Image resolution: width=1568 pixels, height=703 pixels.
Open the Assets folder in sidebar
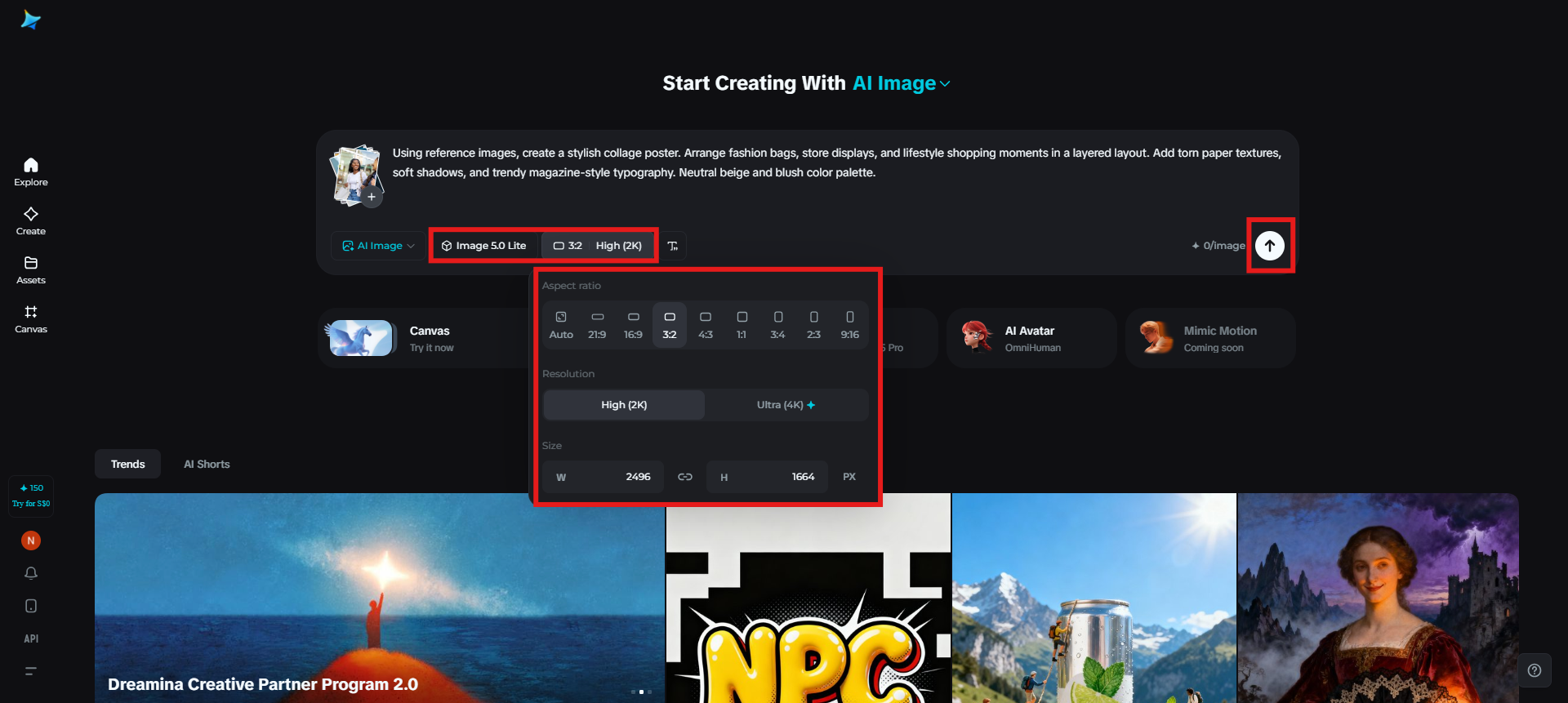(31, 270)
